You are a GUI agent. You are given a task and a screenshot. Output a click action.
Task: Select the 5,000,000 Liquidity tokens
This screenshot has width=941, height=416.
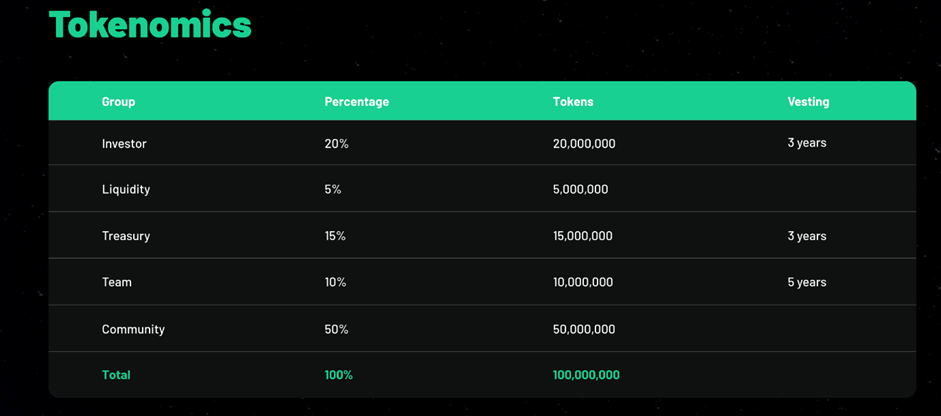click(x=580, y=190)
